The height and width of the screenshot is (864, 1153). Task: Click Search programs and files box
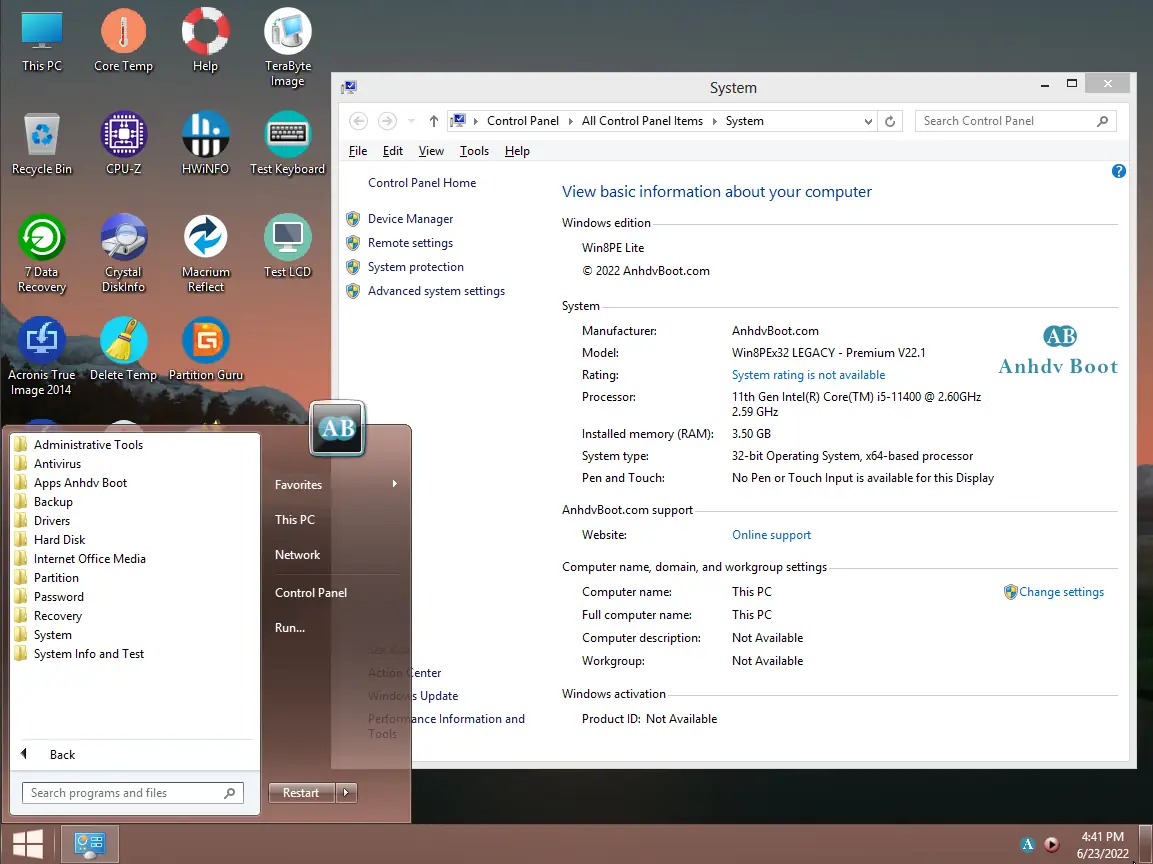(x=133, y=793)
